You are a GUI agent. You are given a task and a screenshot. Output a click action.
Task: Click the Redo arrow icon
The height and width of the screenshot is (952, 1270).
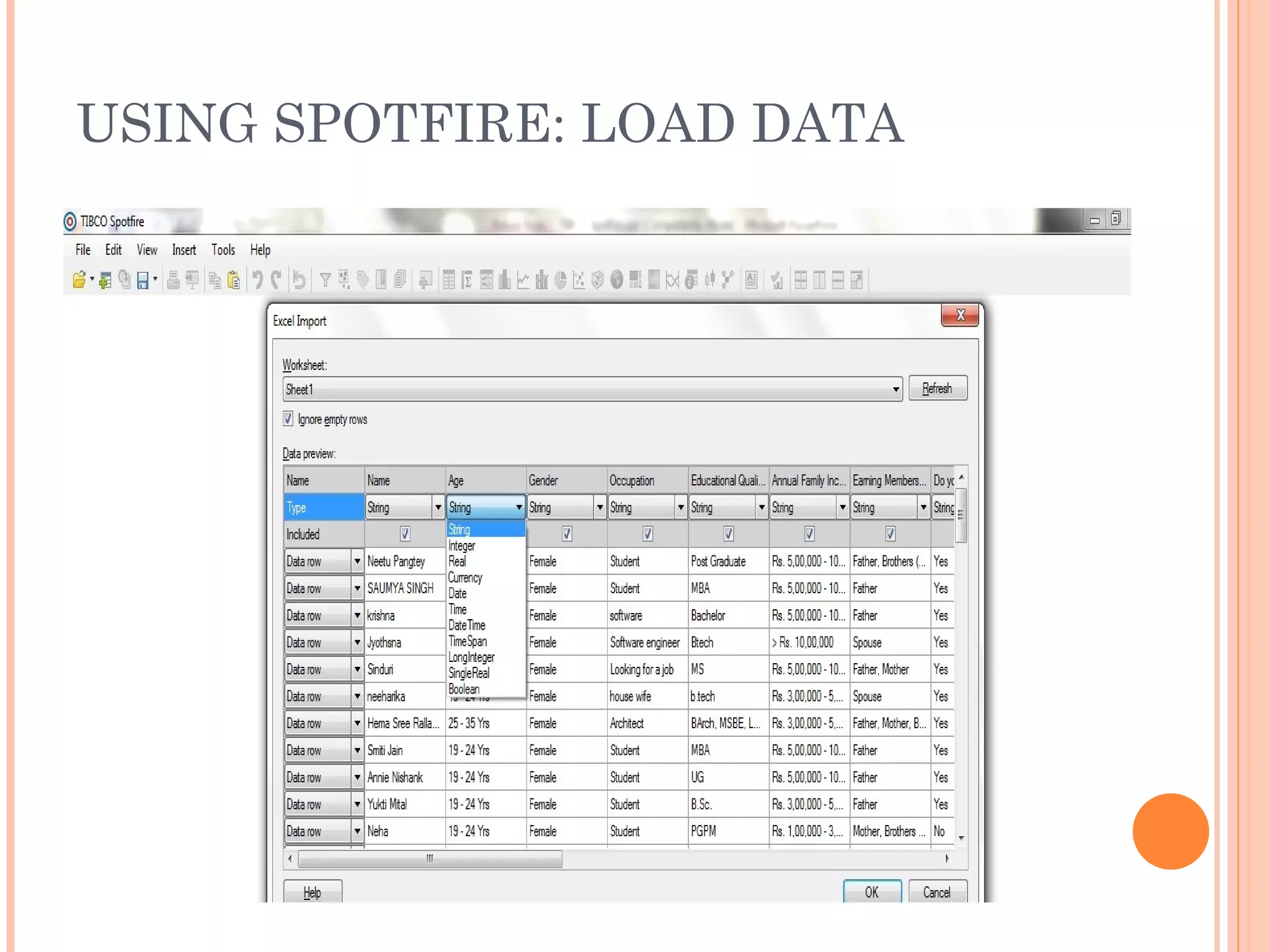click(x=276, y=281)
